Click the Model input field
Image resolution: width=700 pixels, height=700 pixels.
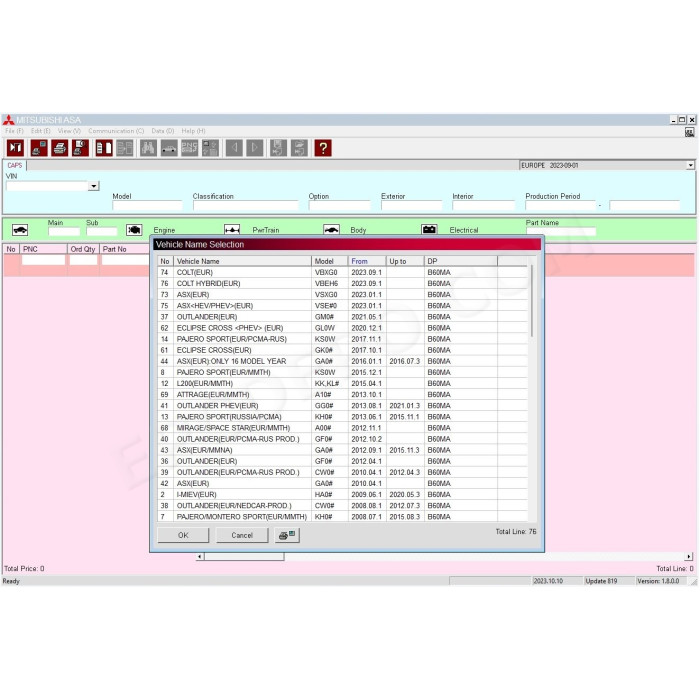coord(147,205)
